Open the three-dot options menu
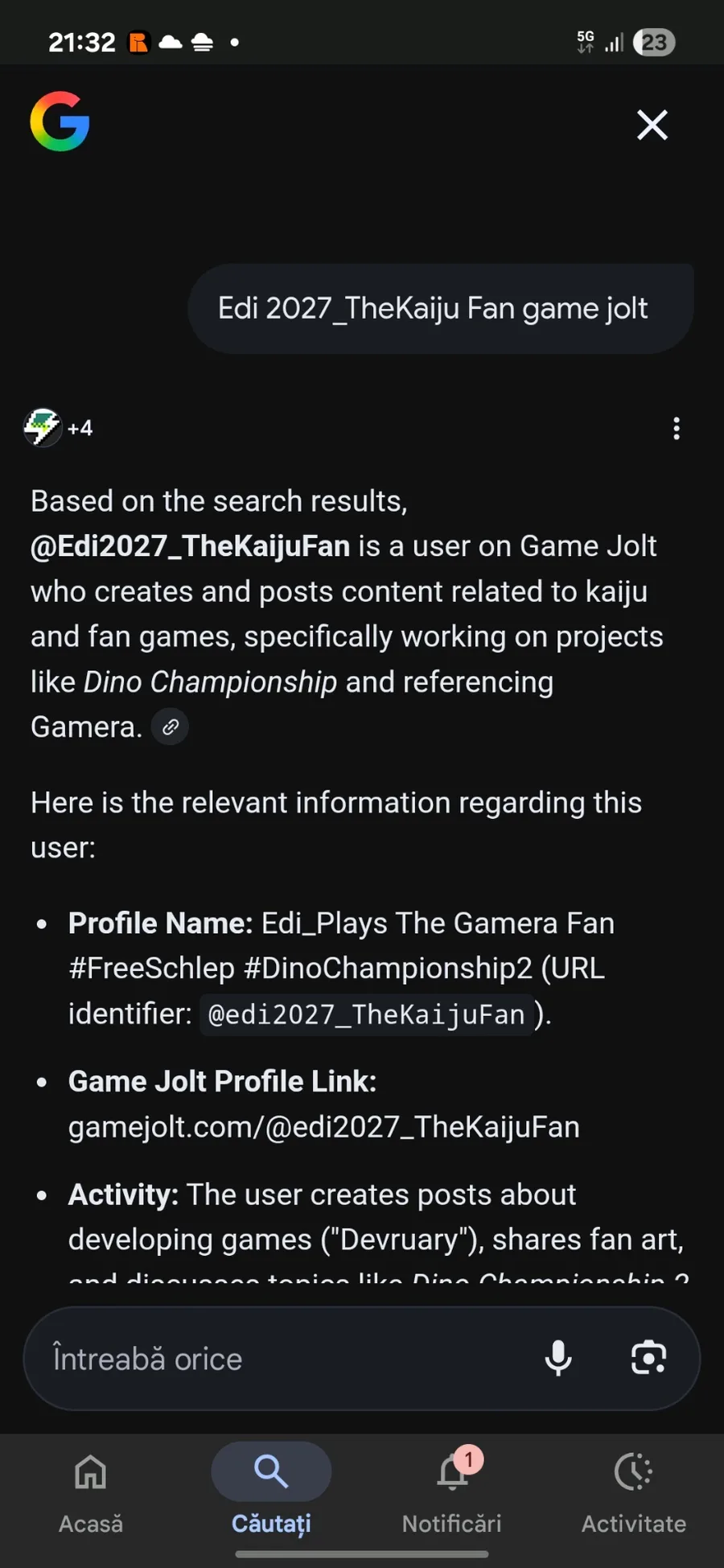 (677, 428)
